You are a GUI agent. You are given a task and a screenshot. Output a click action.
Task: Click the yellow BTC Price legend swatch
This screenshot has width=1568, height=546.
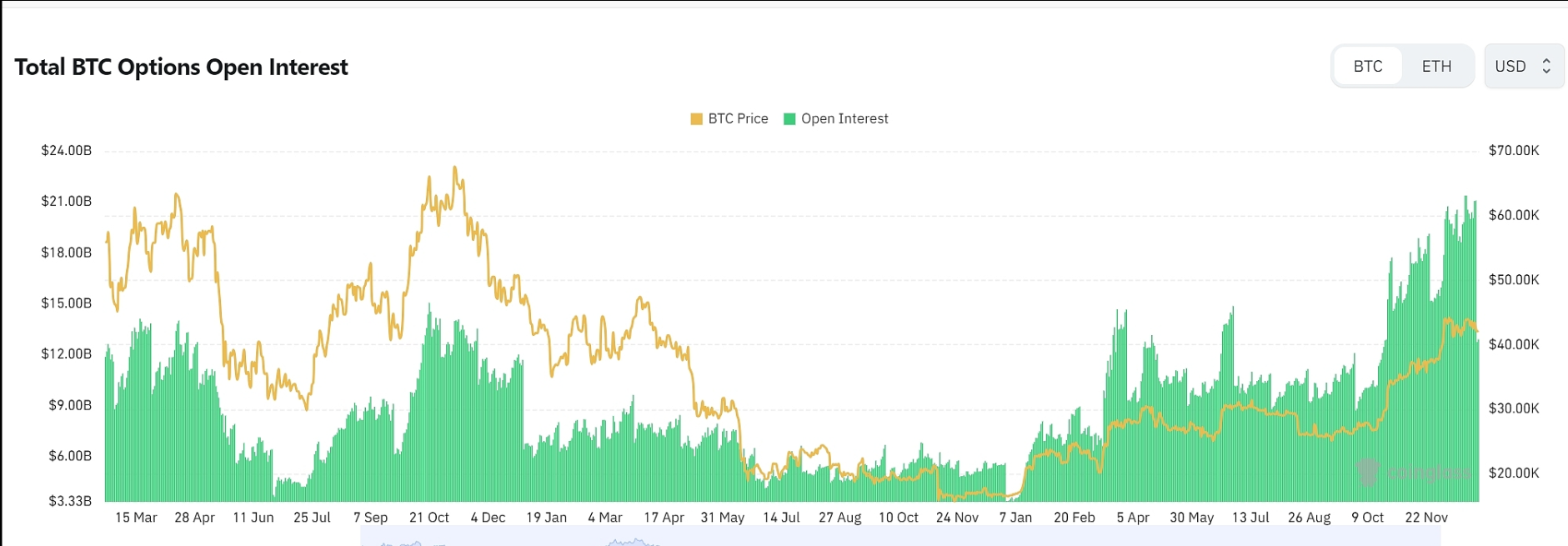pyautogui.click(x=697, y=119)
